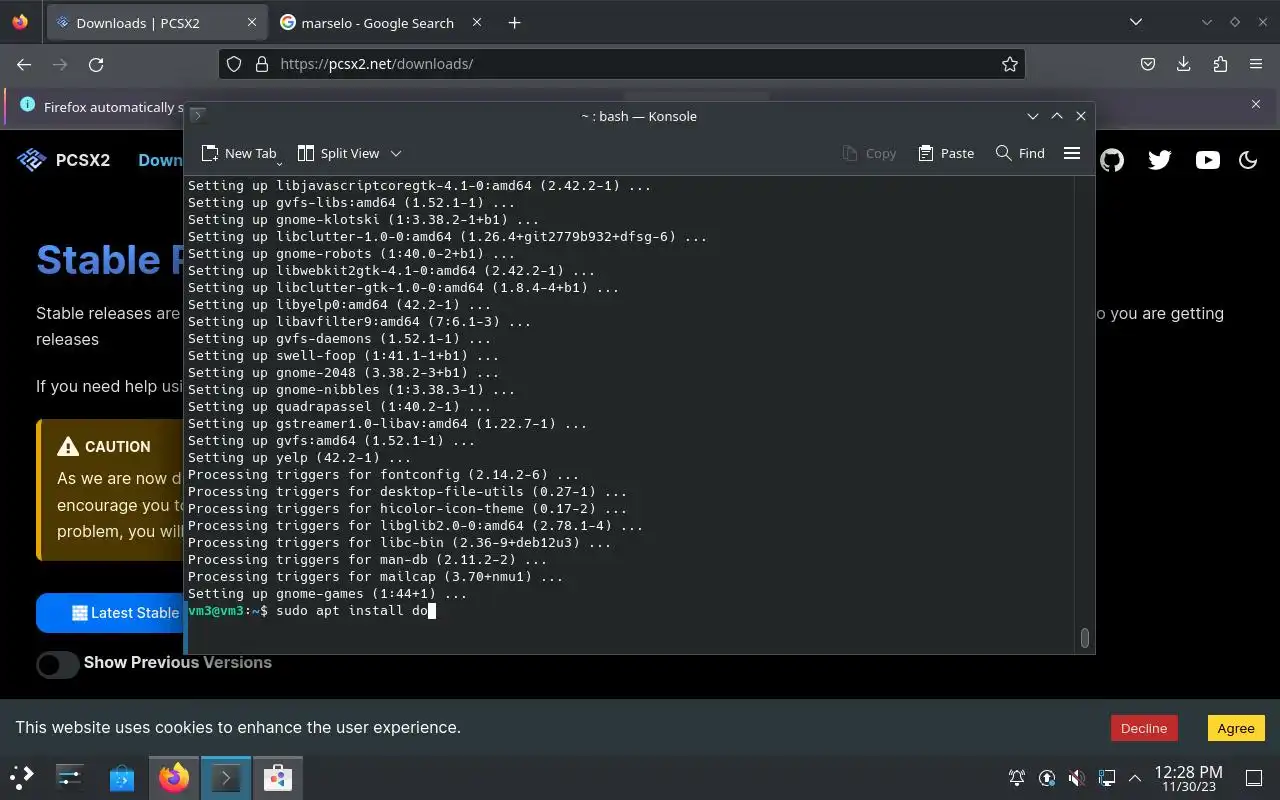This screenshot has width=1280, height=800.
Task: Open the Firefox extensions puzzle icon
Action: (x=1220, y=64)
